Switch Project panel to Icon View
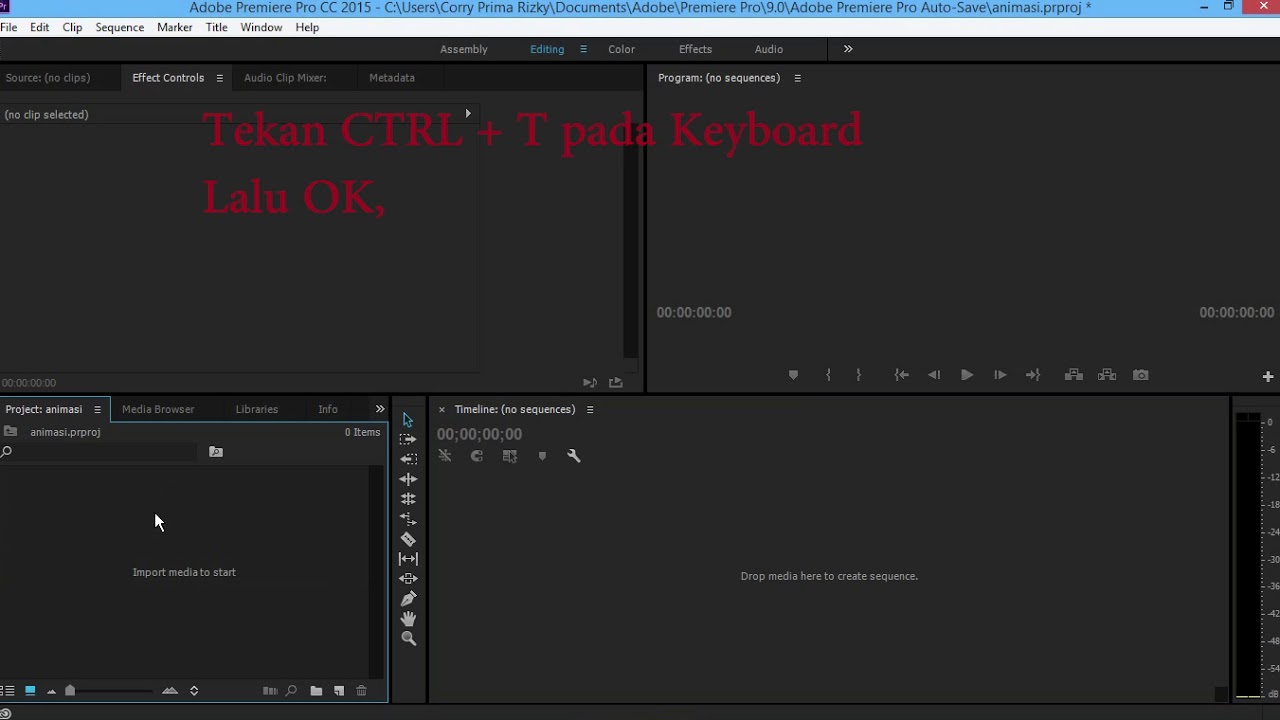The width and height of the screenshot is (1280, 720). (30, 691)
